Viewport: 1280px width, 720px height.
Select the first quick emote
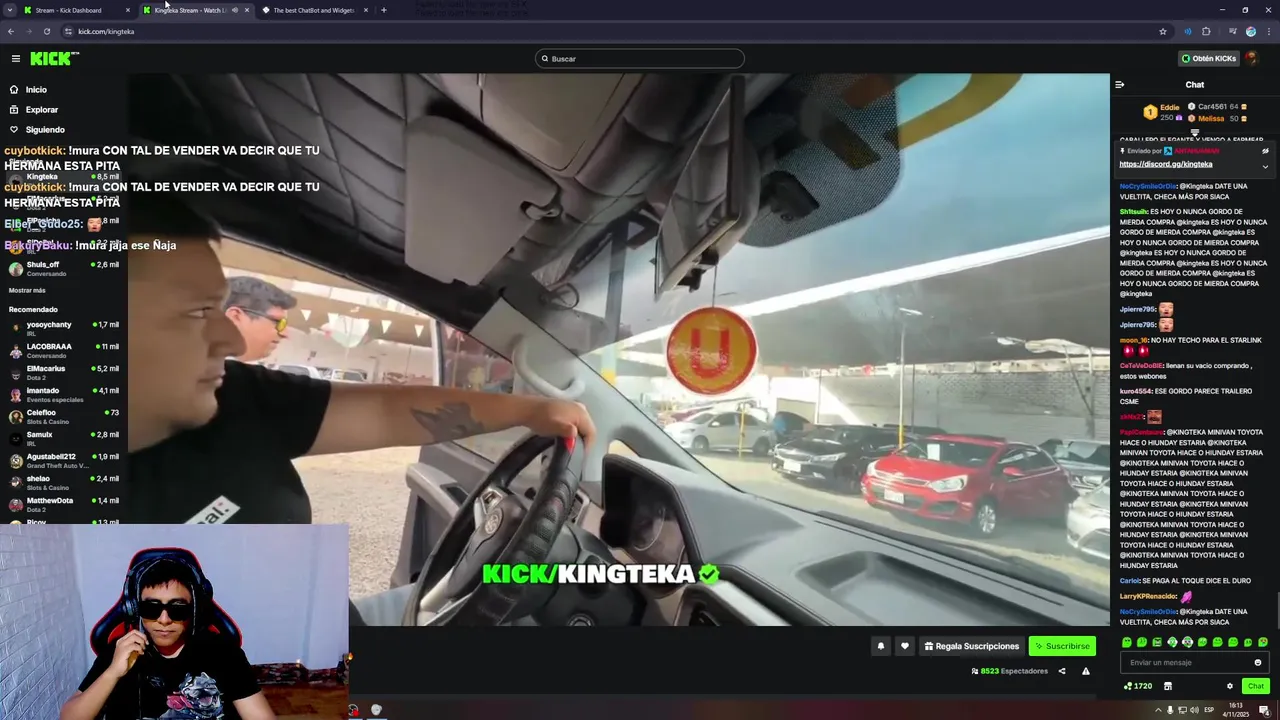(x=1127, y=642)
